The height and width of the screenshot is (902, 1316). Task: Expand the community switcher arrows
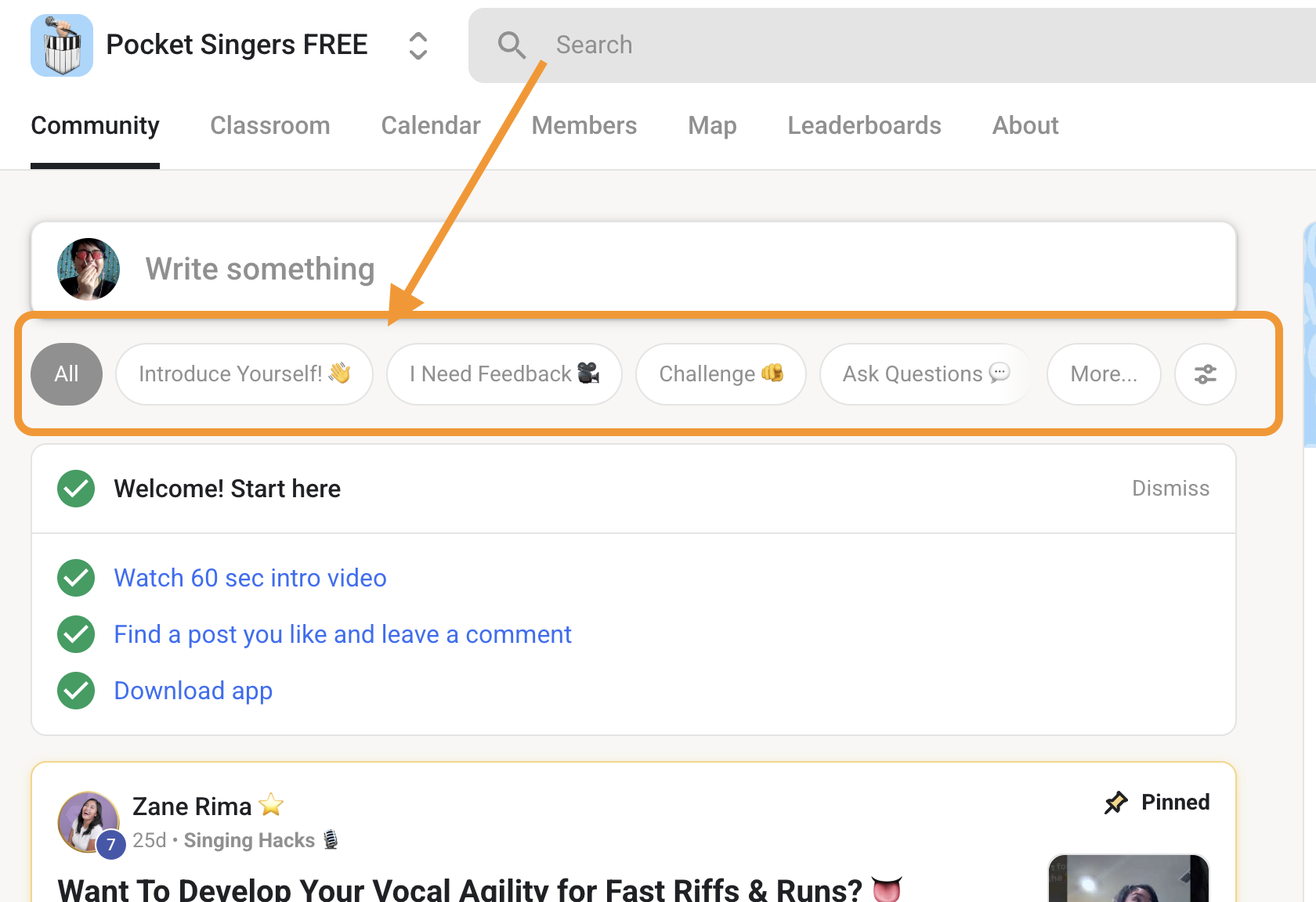[418, 45]
